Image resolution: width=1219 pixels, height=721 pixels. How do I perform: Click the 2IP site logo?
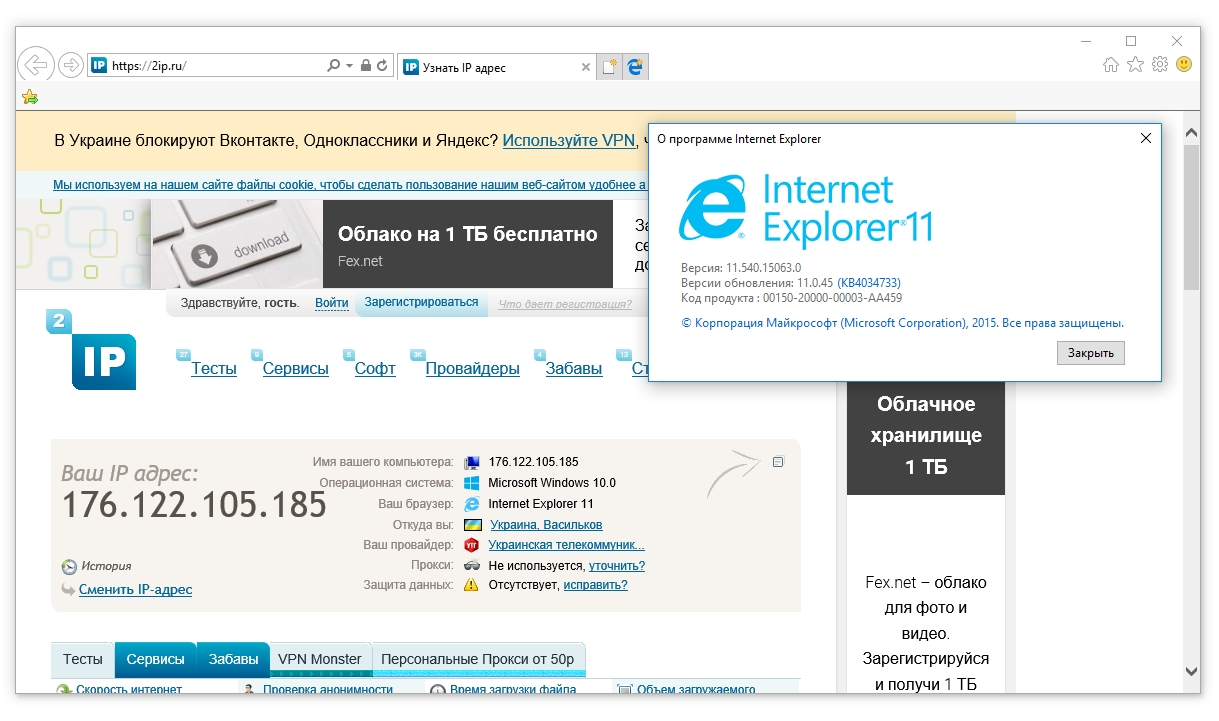(91, 350)
